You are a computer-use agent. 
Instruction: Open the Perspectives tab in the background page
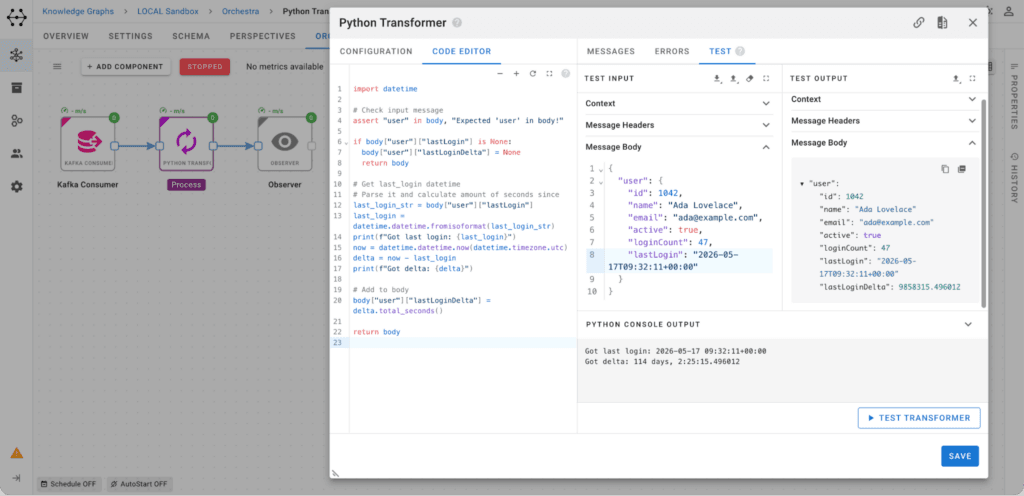coord(263,36)
